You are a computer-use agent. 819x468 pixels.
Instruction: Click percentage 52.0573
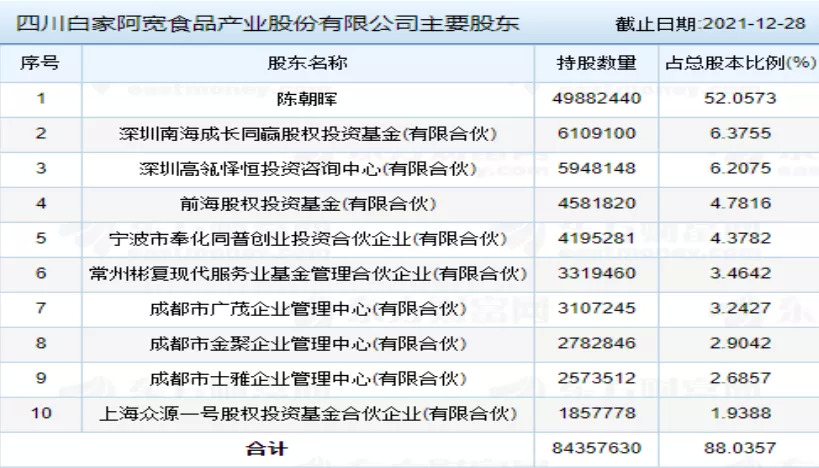pyautogui.click(x=740, y=98)
